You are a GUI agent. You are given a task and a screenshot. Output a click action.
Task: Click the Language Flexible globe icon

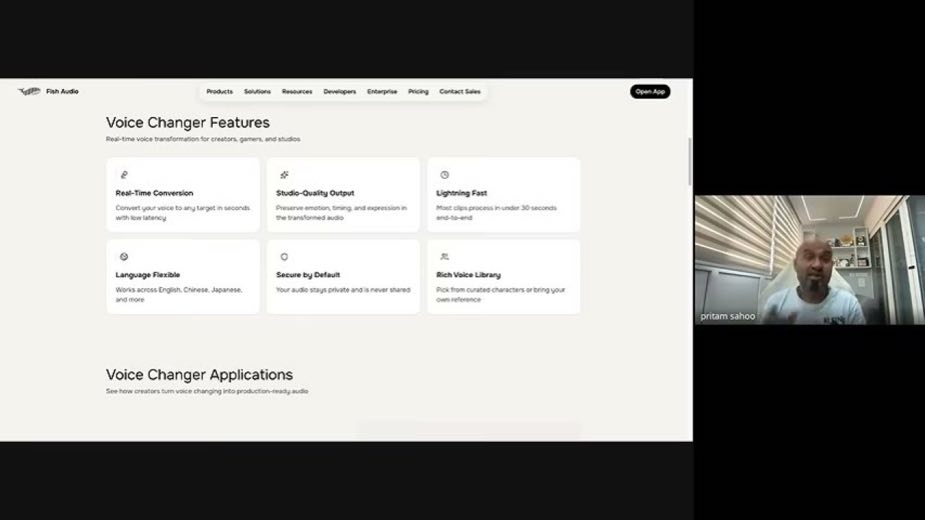coord(124,257)
